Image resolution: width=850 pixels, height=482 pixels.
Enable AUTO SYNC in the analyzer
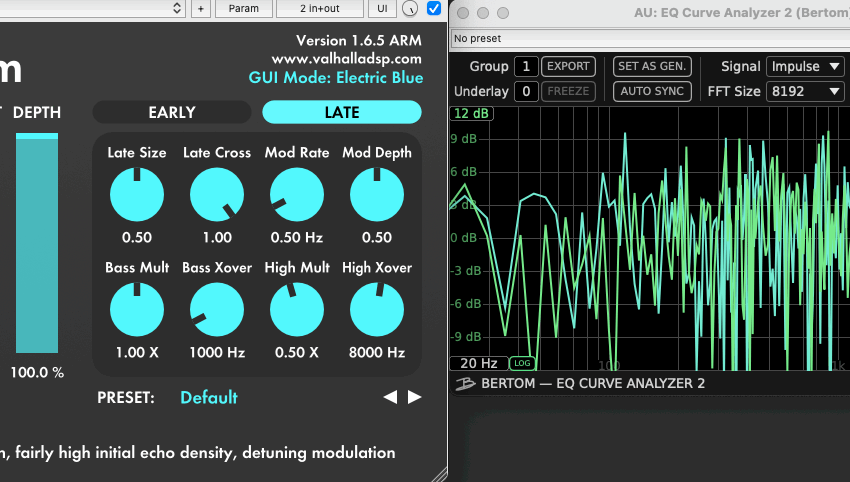click(652, 91)
